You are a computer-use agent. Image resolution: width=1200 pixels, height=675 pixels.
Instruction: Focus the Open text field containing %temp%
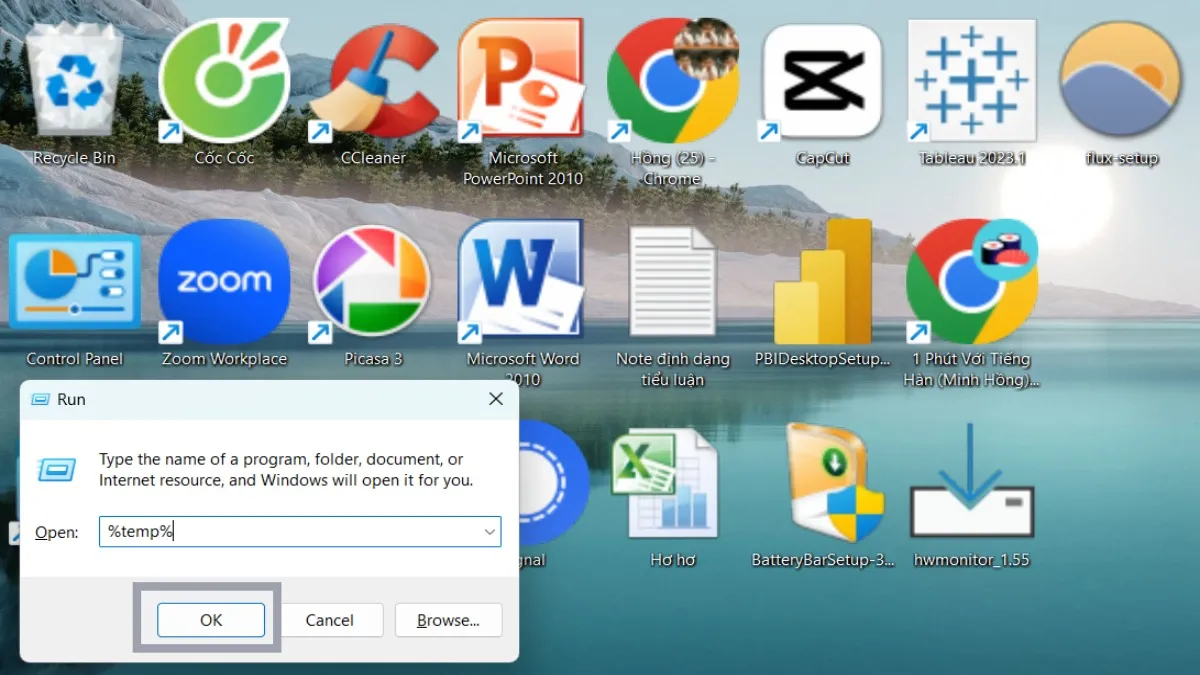[290, 532]
